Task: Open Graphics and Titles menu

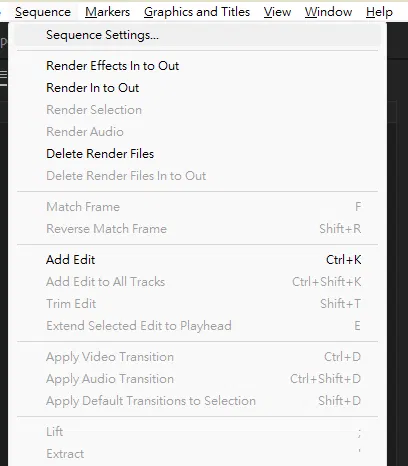Action: click(x=197, y=12)
